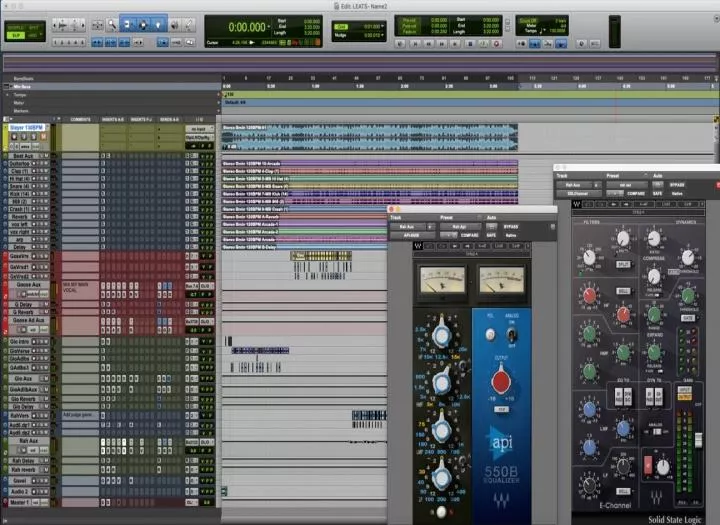Click the zoom horizontal-out arrow button

(x=55, y=25)
